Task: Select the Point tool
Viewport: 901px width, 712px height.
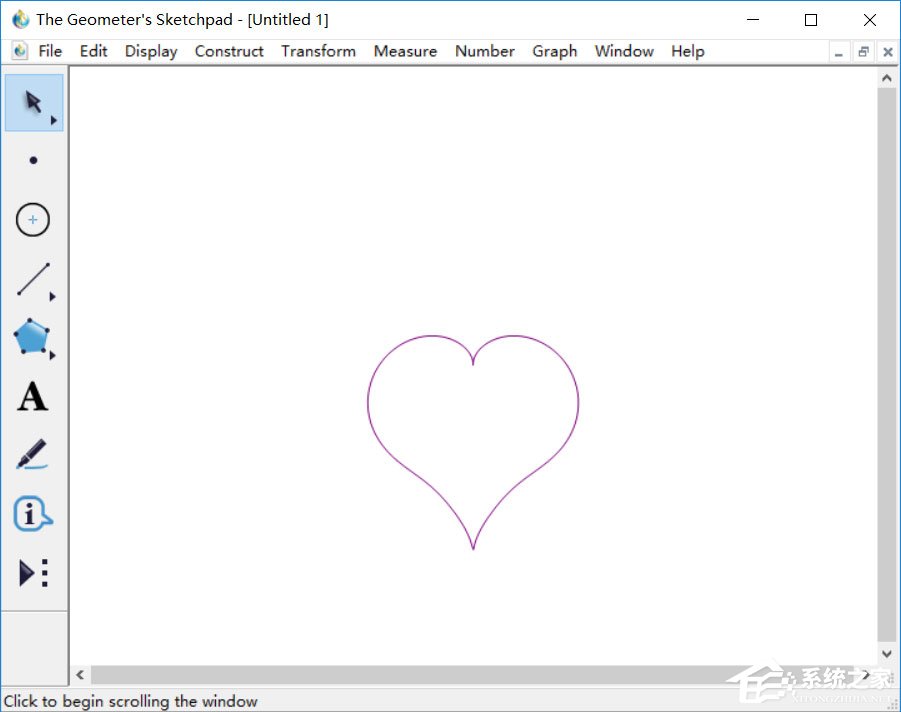Action: pyautogui.click(x=34, y=160)
